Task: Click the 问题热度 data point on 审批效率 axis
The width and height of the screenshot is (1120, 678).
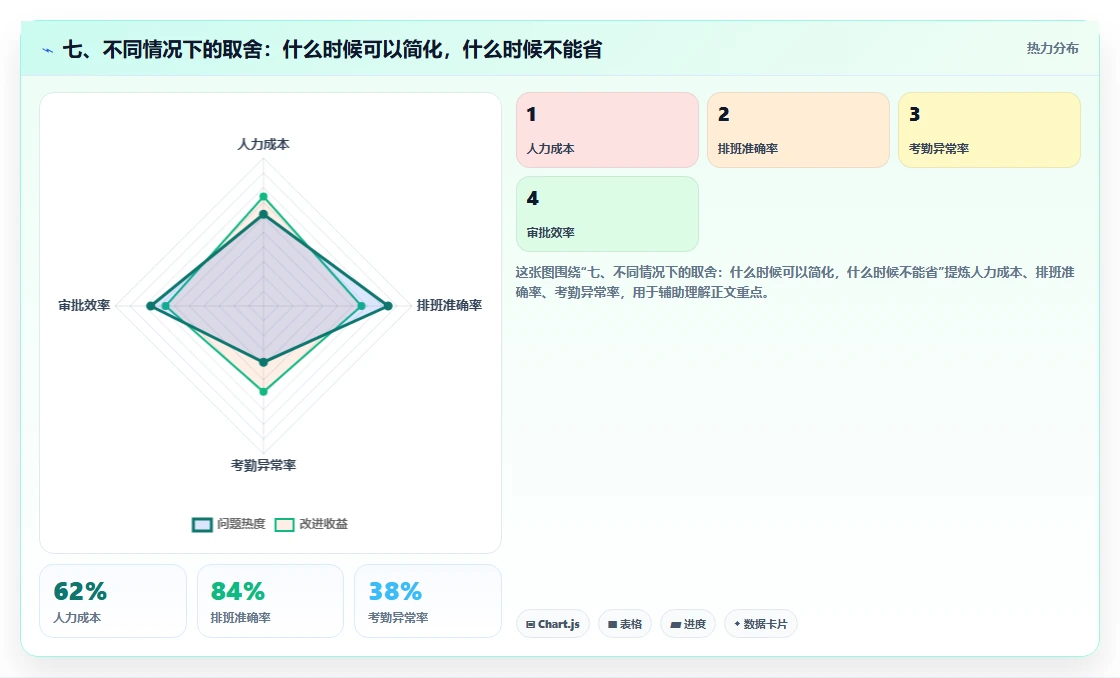Action: (x=150, y=306)
